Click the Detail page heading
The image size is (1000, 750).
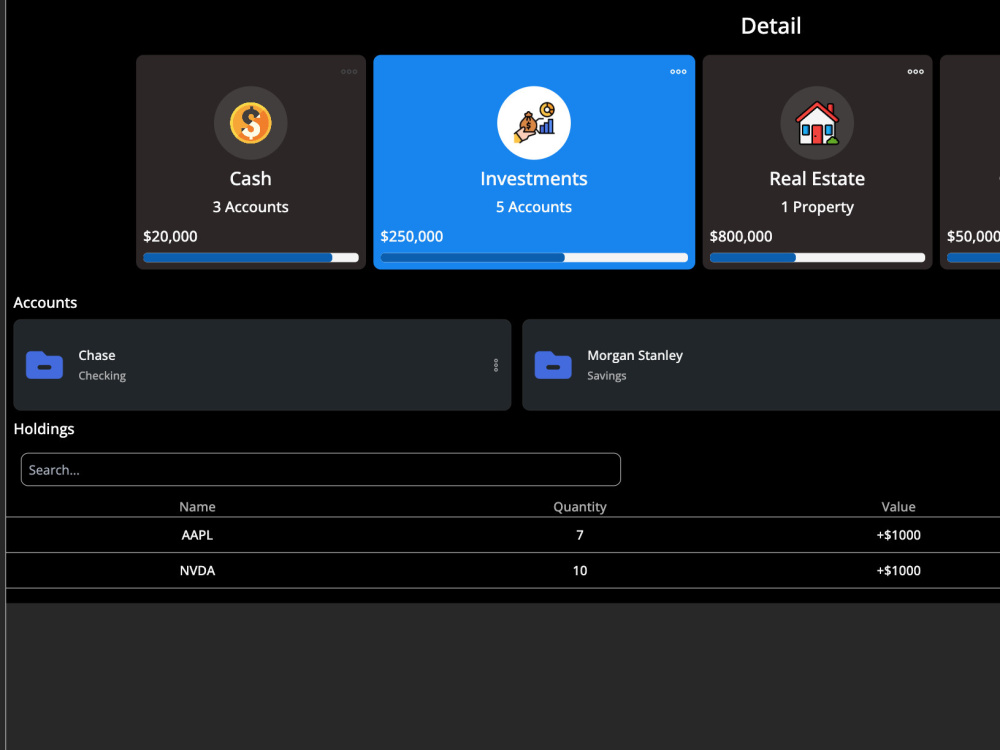click(770, 26)
